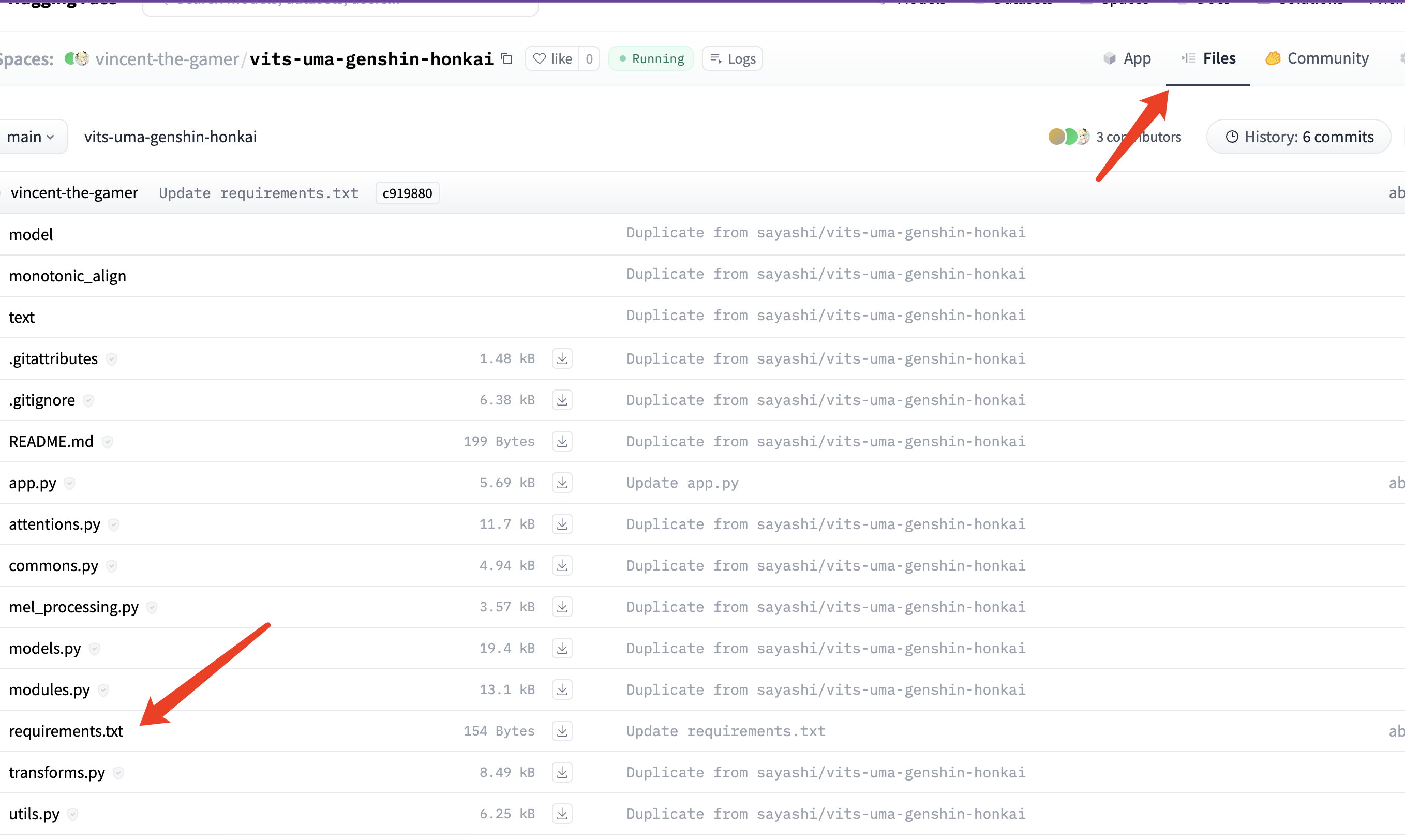Click the shield icon next to app.py
The image size is (1405, 840).
pyautogui.click(x=70, y=483)
